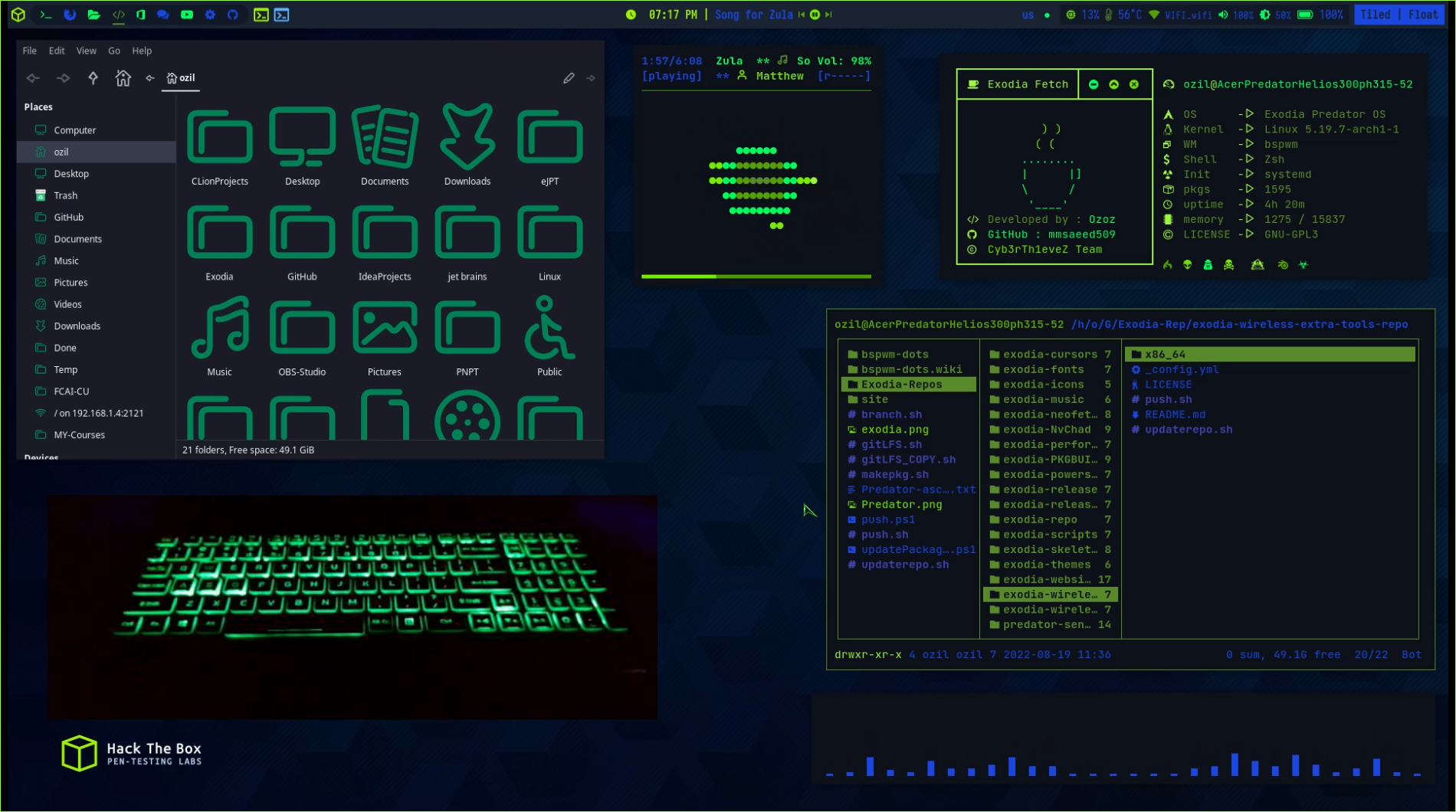Open the View menu in file manager

[x=86, y=51]
